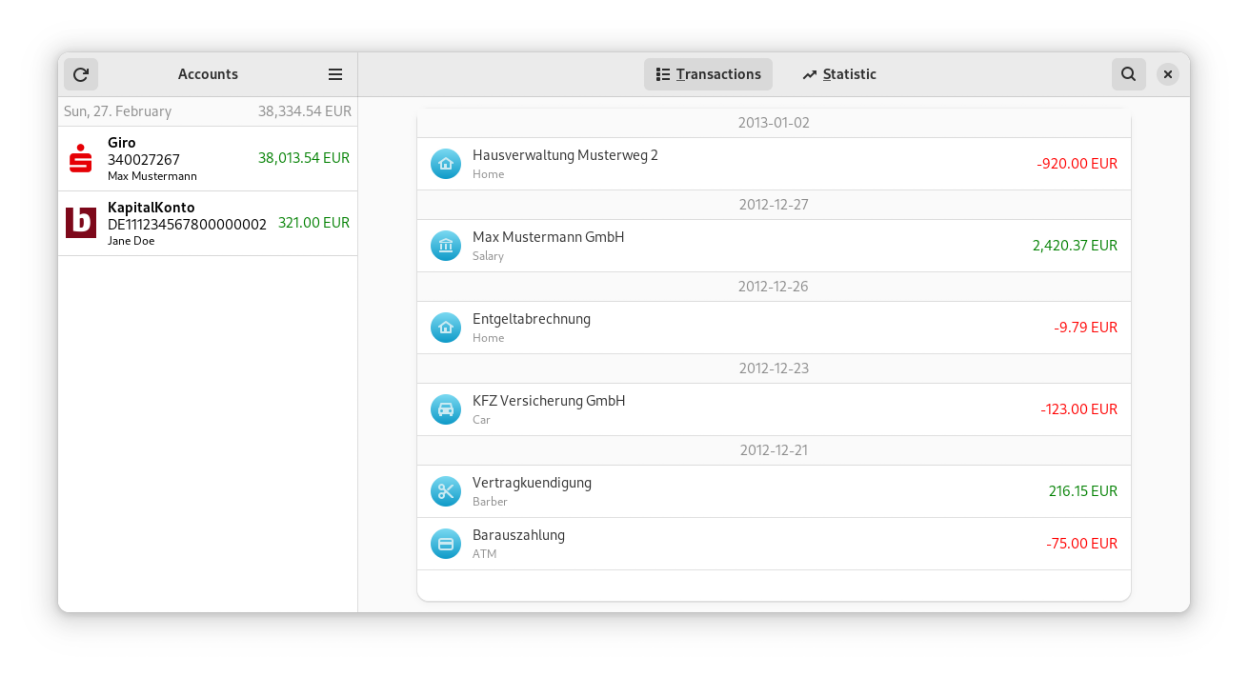Click the ATM card icon beside Barauszahlung
The height and width of the screenshot is (676, 1248).
coord(446,544)
